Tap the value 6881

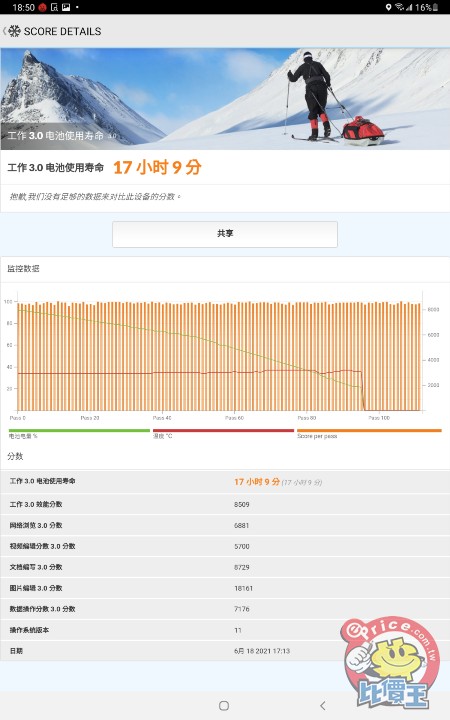[x=242, y=525]
